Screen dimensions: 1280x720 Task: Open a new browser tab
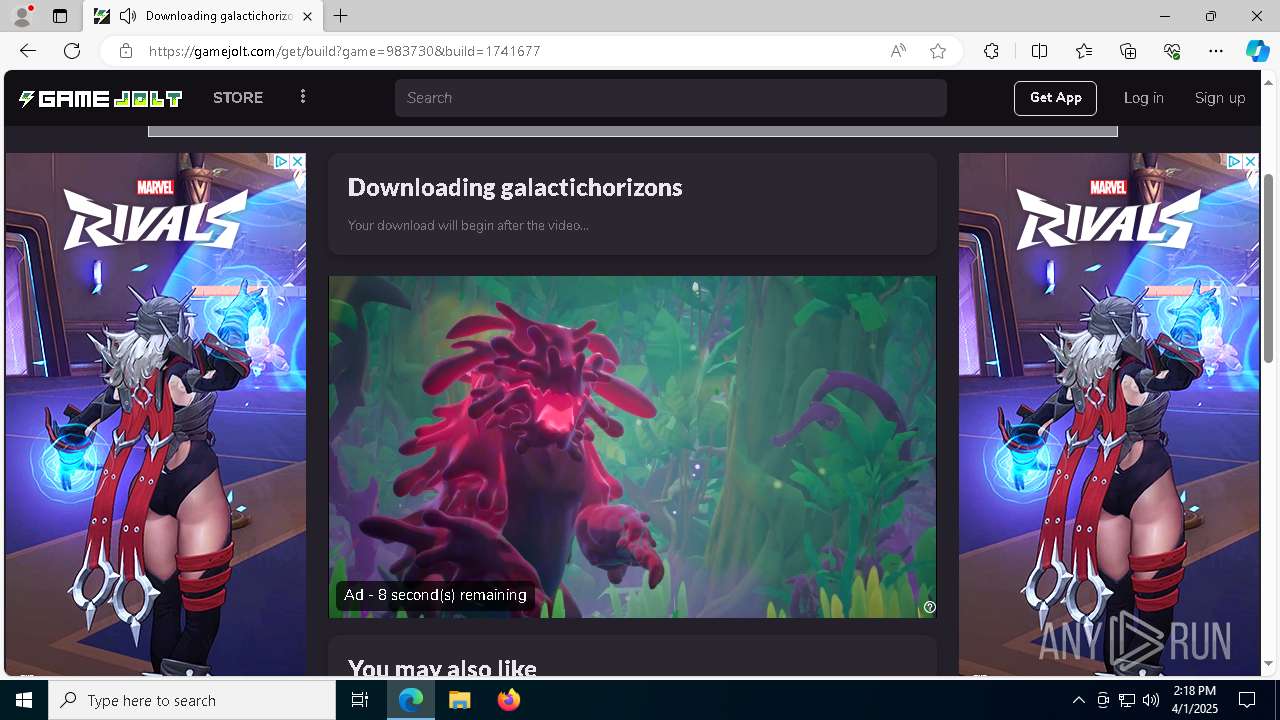[x=340, y=16]
